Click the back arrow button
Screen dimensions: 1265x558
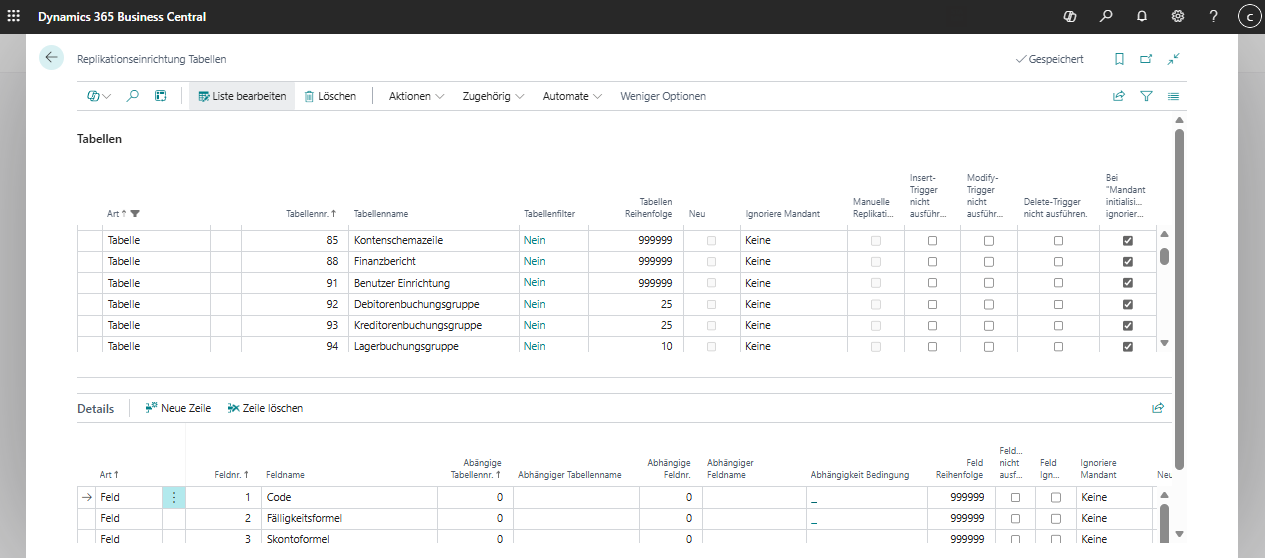51,58
